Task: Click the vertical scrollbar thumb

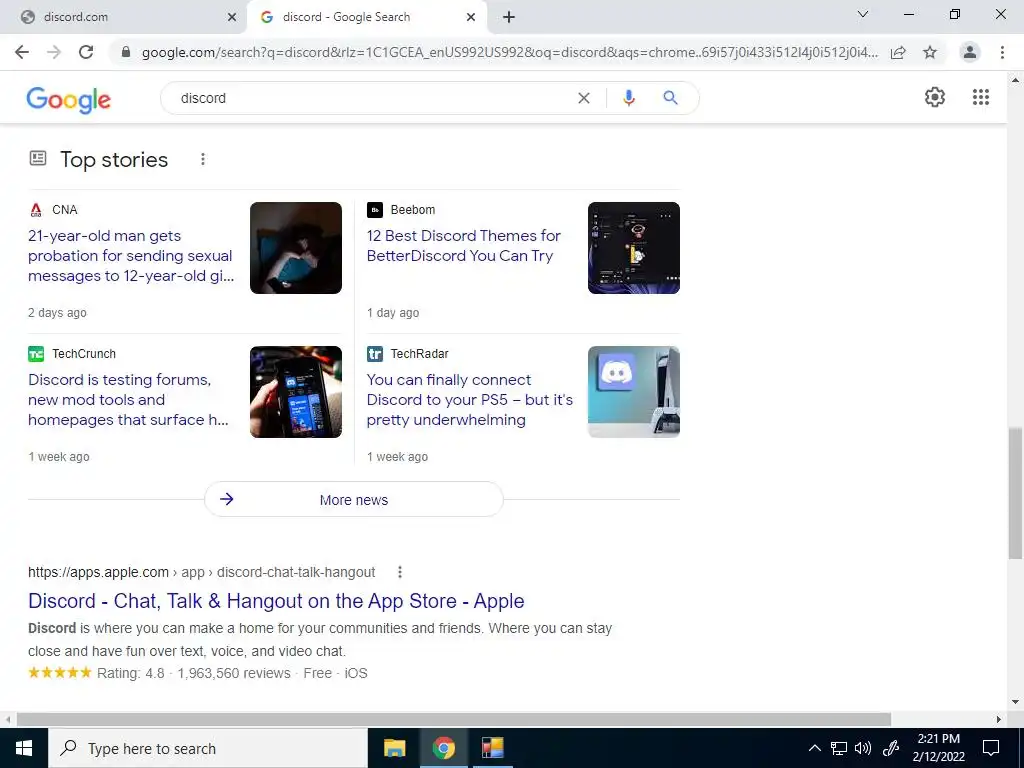Action: pos(1015,493)
